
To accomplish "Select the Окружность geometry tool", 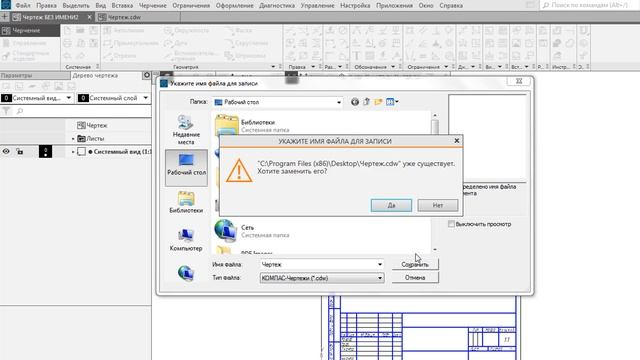I will [187, 31].
